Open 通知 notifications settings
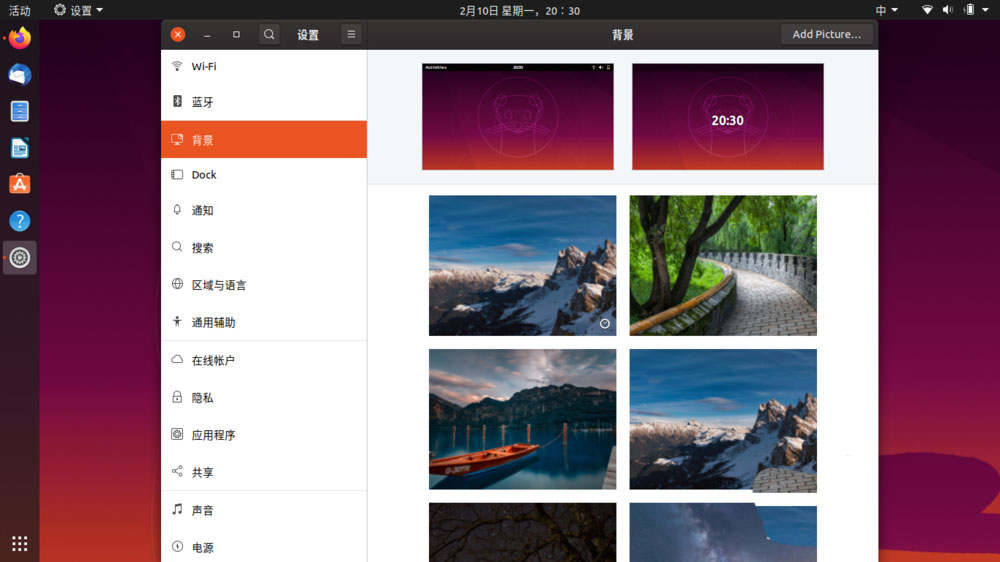1000x562 pixels. click(263, 211)
